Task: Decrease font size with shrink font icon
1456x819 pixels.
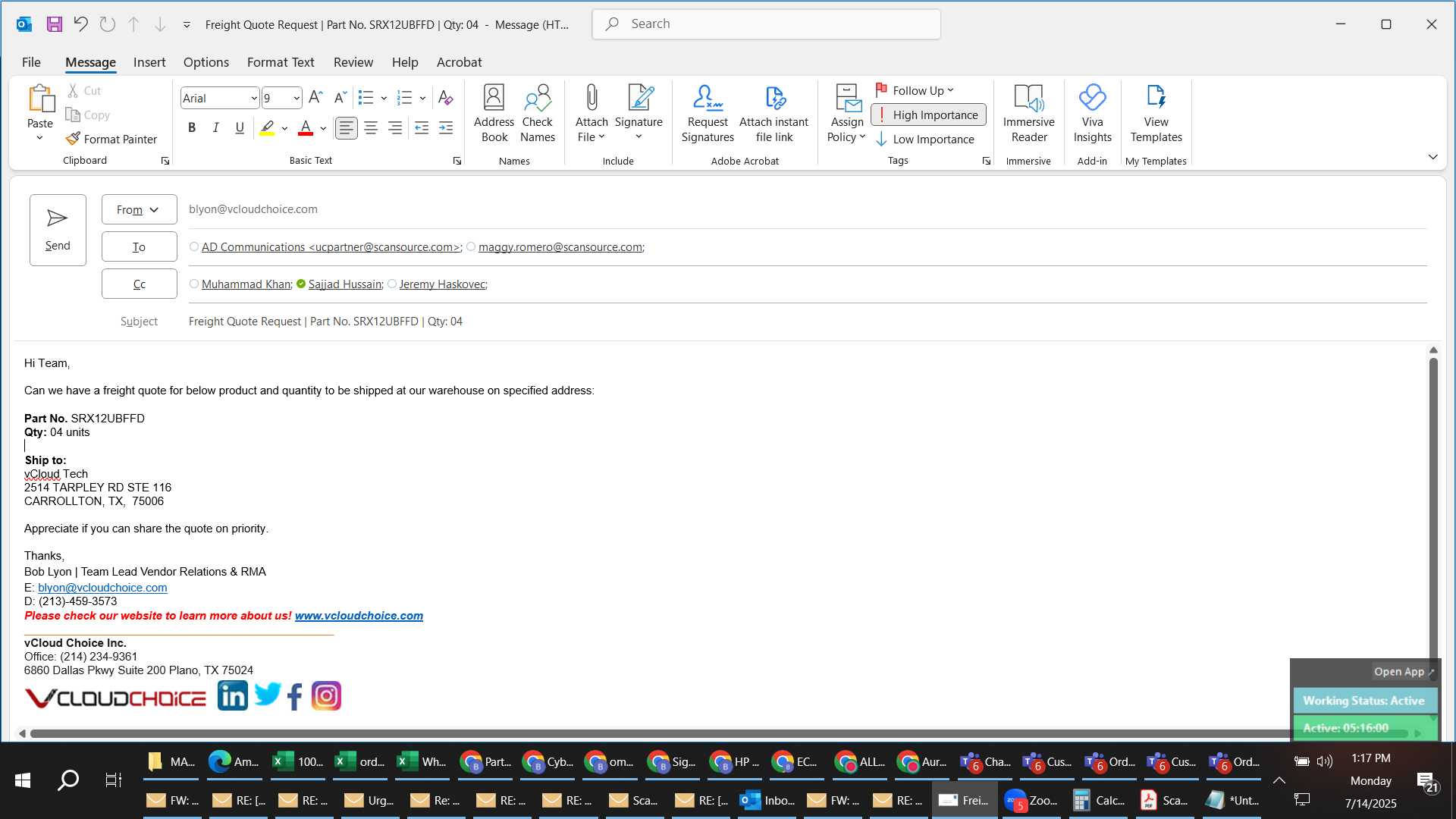Action: pos(340,98)
